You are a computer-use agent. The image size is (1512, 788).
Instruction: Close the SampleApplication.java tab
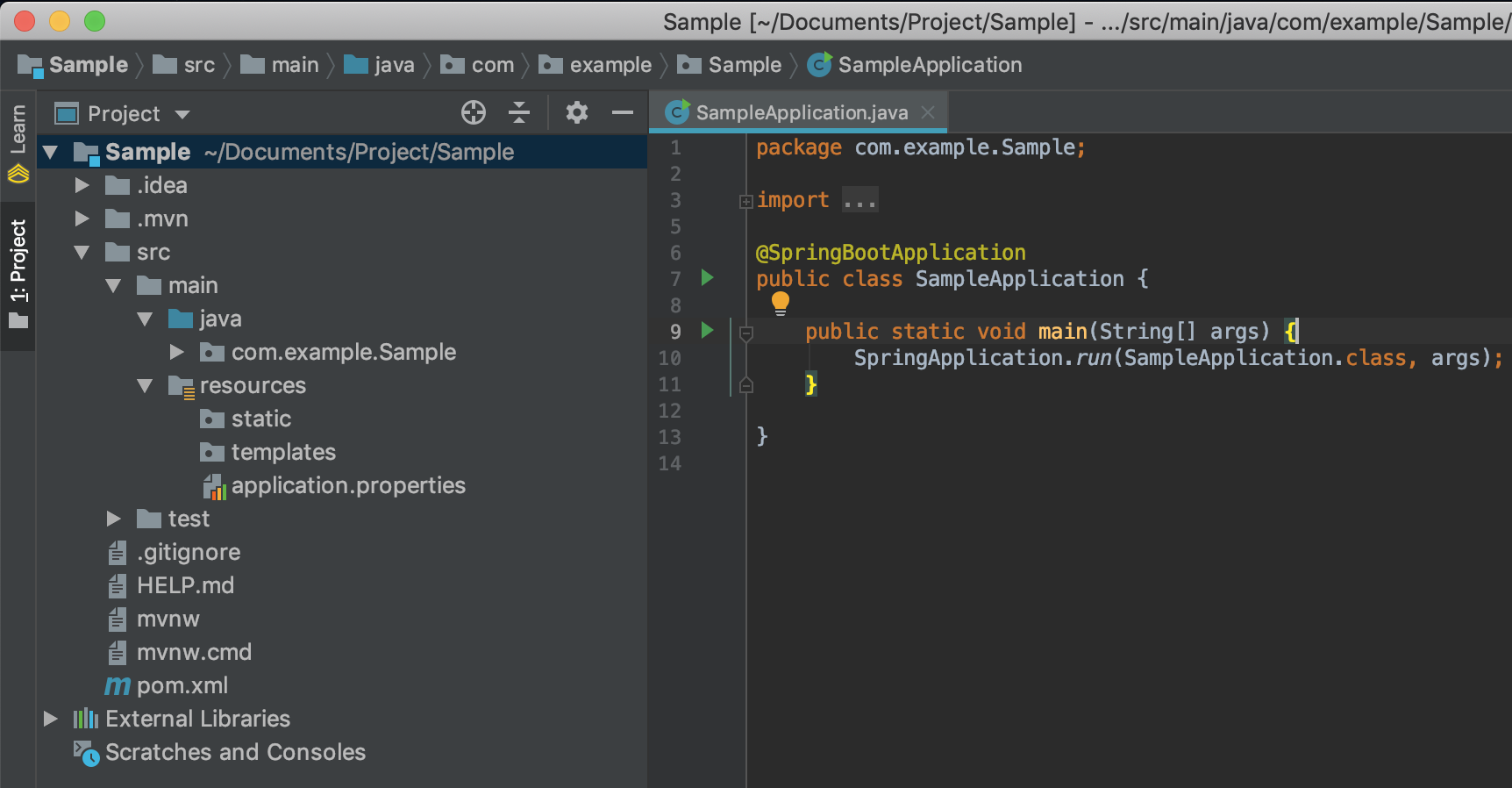(x=928, y=112)
